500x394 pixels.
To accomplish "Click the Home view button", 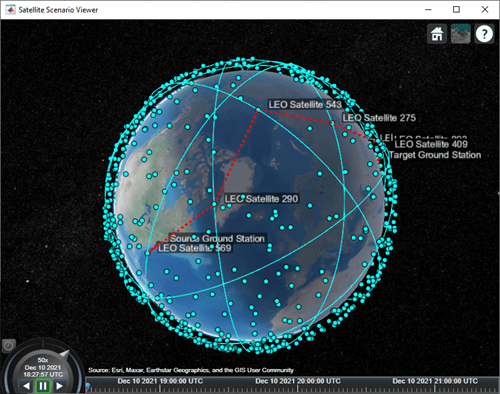I will point(437,34).
